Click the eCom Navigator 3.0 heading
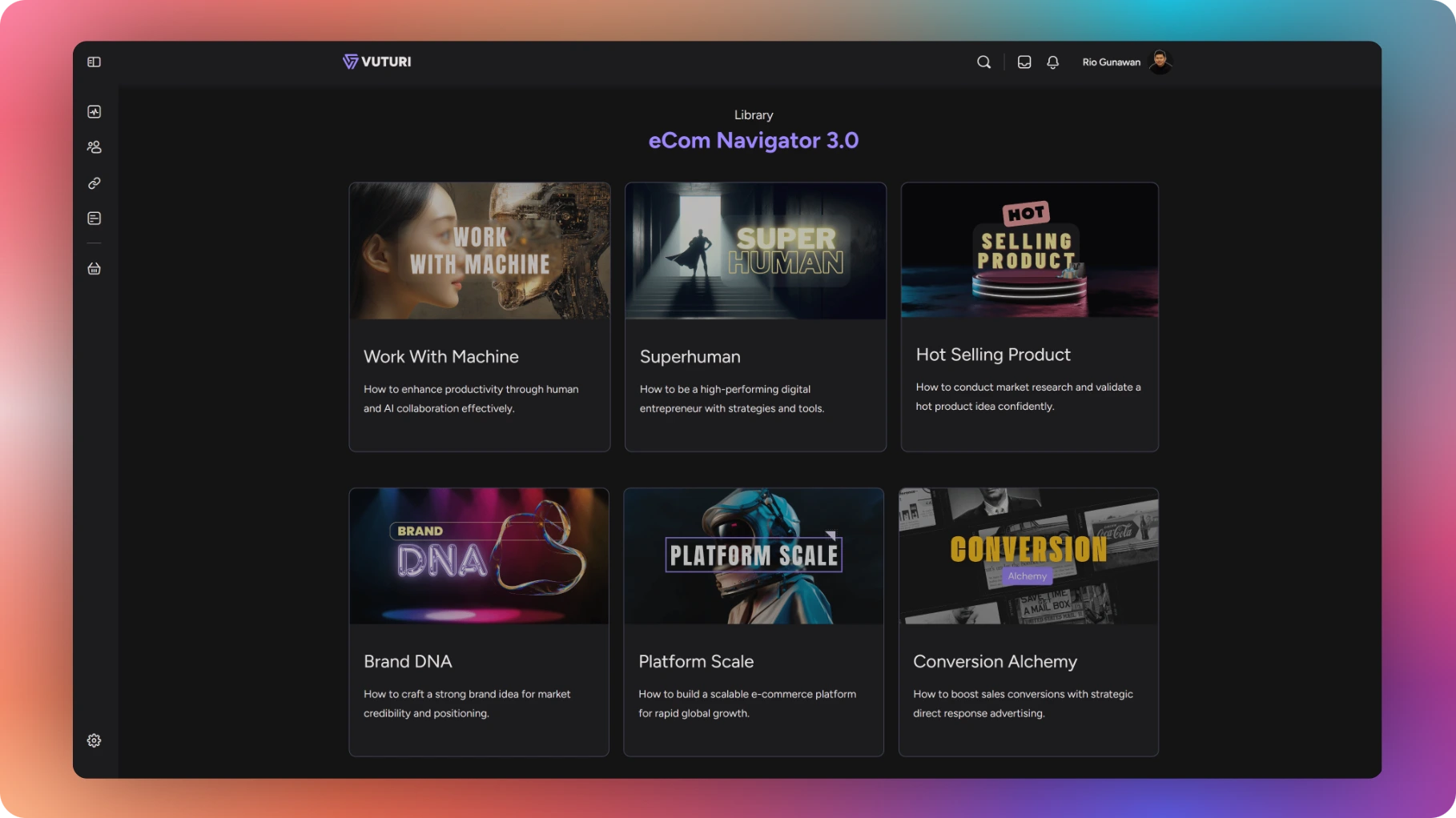Screen dimensions: 1456x818 tap(753, 141)
